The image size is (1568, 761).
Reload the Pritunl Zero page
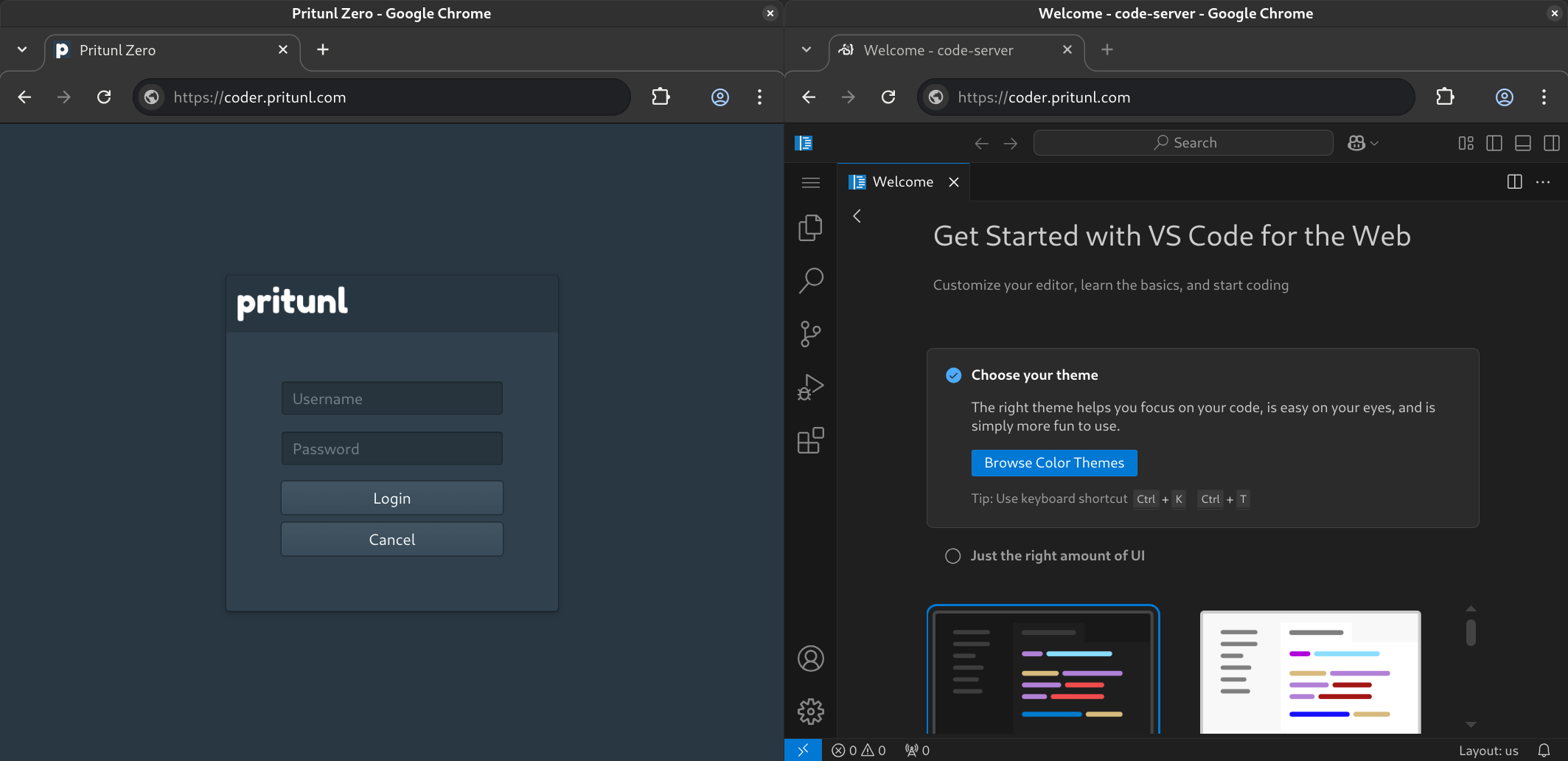click(x=104, y=97)
